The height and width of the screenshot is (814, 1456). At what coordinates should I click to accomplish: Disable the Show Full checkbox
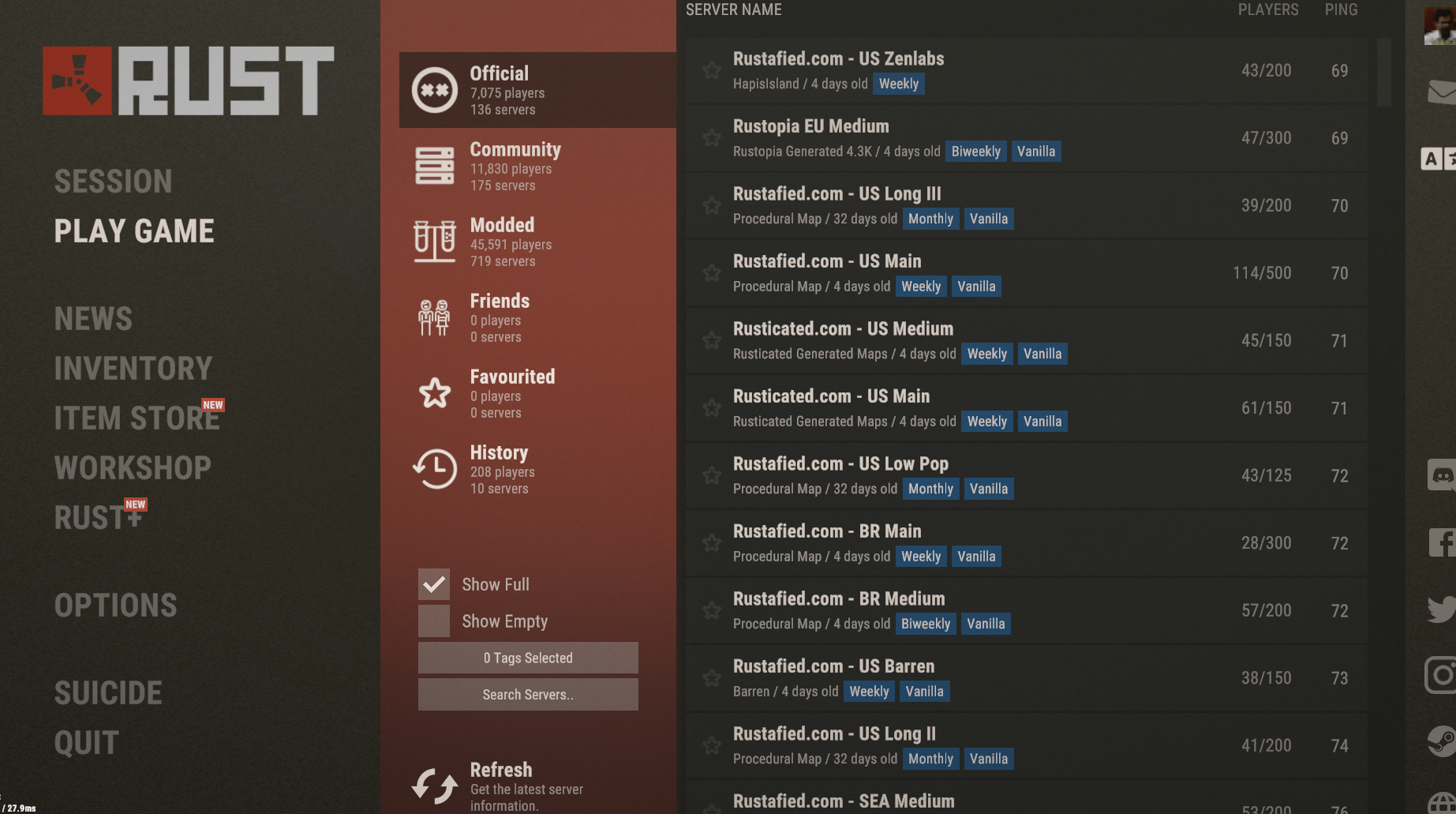(434, 584)
